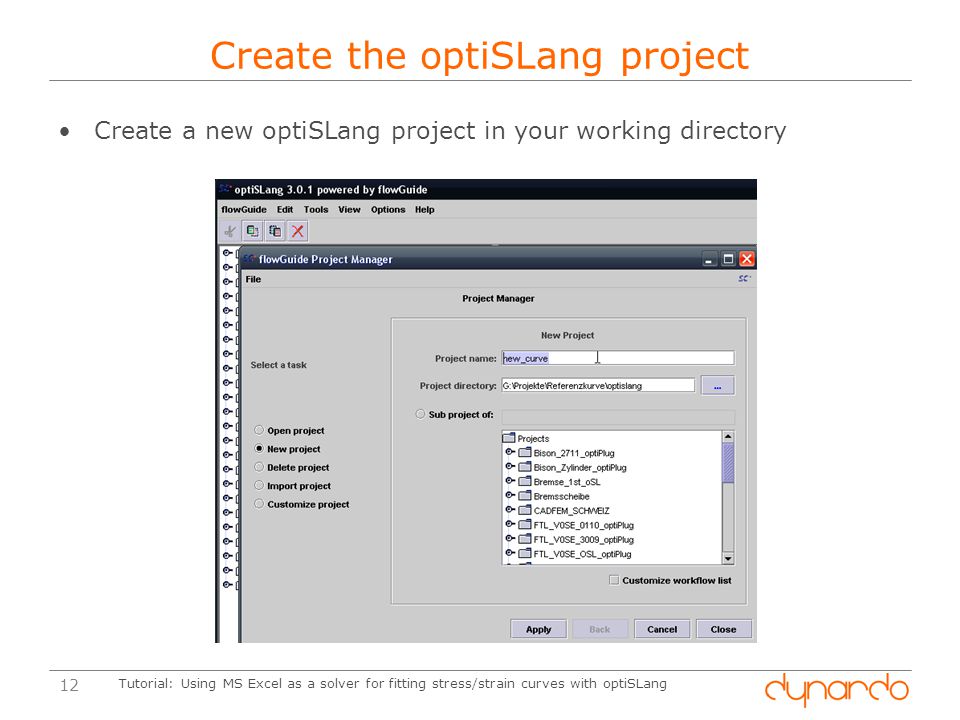Click into the Project name field
This screenshot has height=720, width=960.
pos(618,358)
